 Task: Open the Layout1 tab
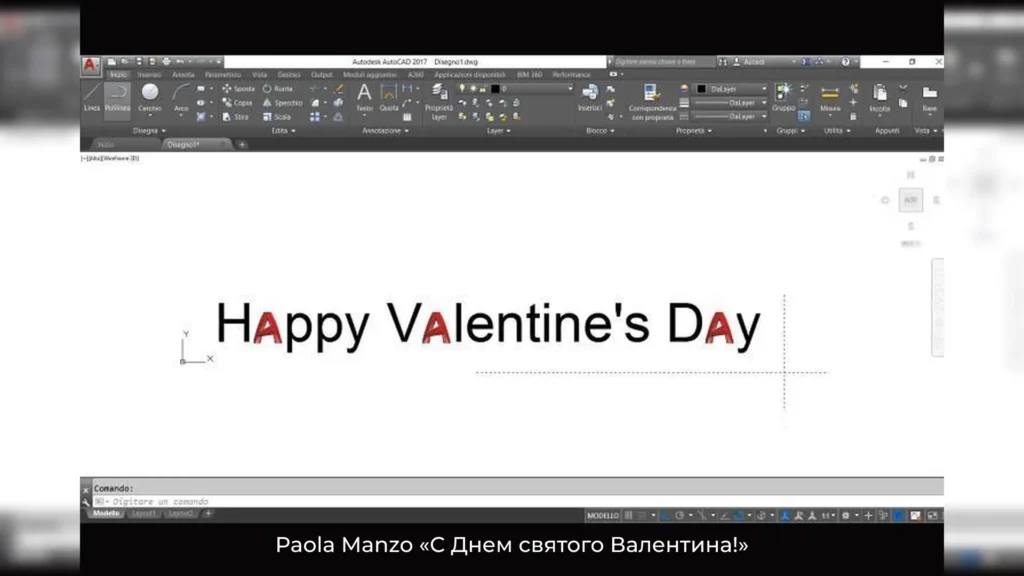coord(145,513)
